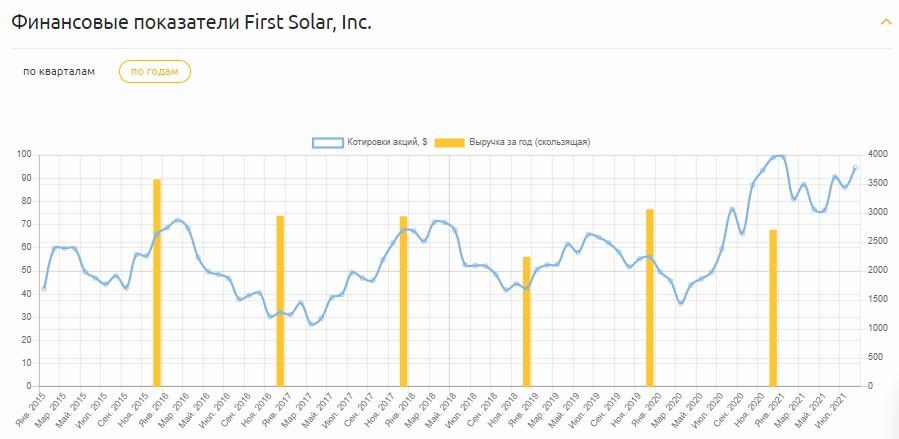Click the blue stock quote legend swatch
This screenshot has height=439, width=899.
tap(327, 142)
